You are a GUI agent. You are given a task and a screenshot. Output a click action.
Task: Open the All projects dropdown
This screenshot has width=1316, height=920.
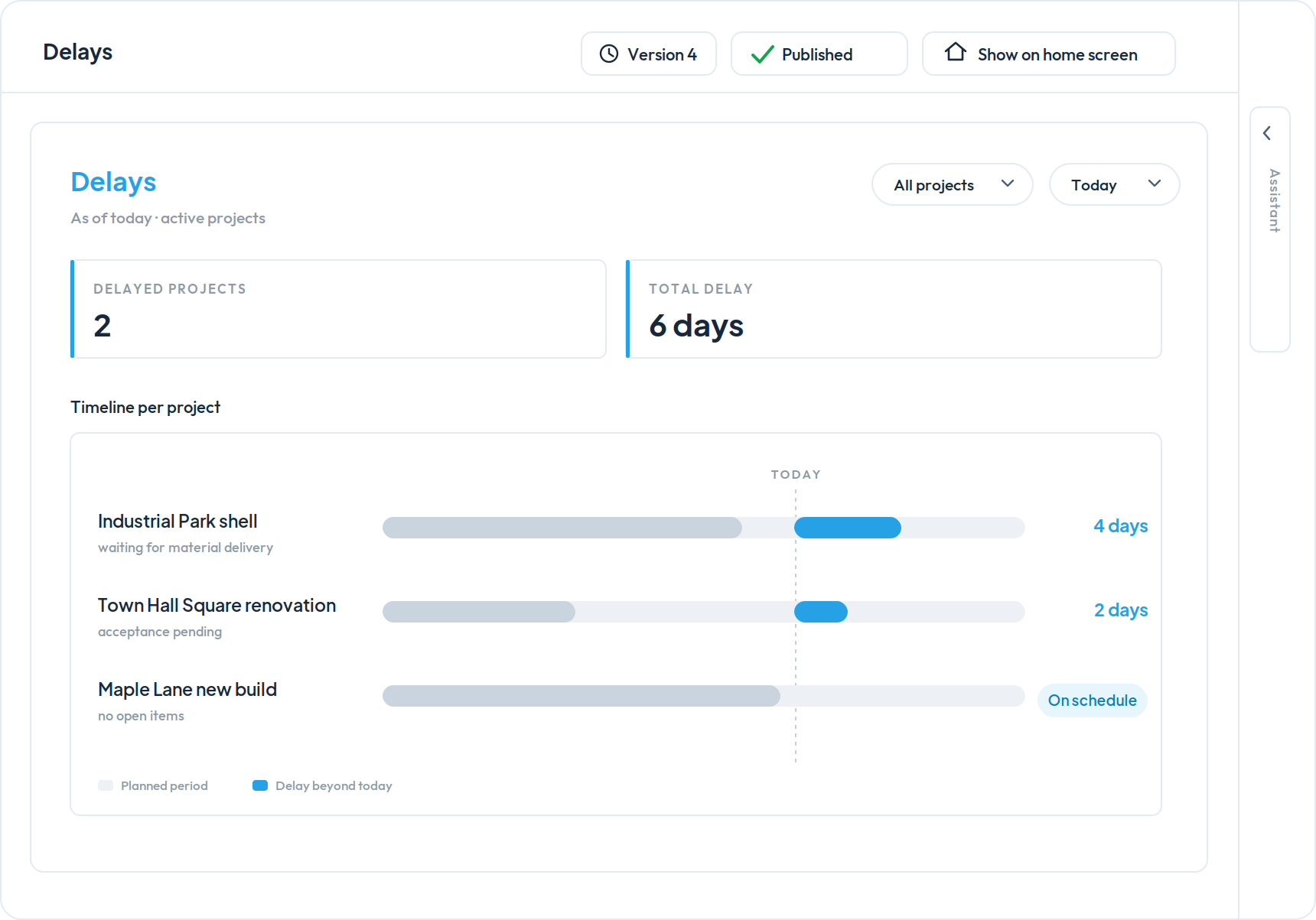[953, 184]
